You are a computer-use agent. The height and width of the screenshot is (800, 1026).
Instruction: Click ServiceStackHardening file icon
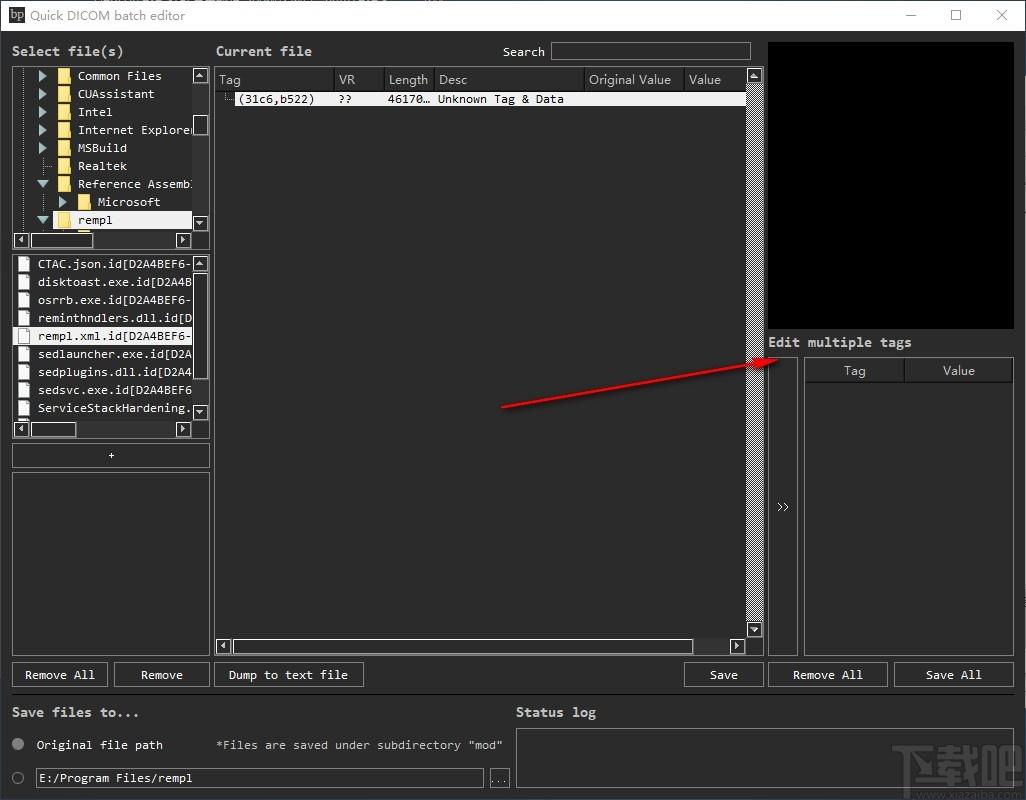point(24,408)
